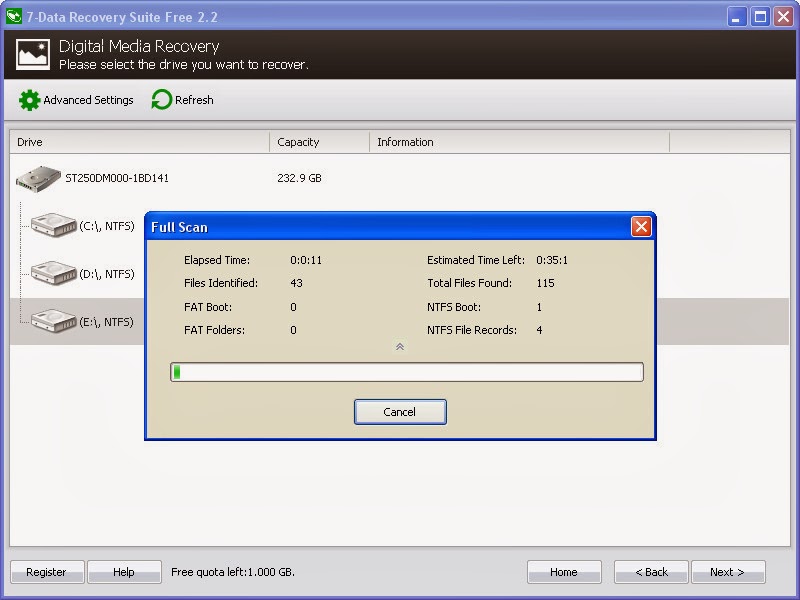Viewport: 800px width, 600px height.
Task: Click the Next > button
Action: (728, 572)
